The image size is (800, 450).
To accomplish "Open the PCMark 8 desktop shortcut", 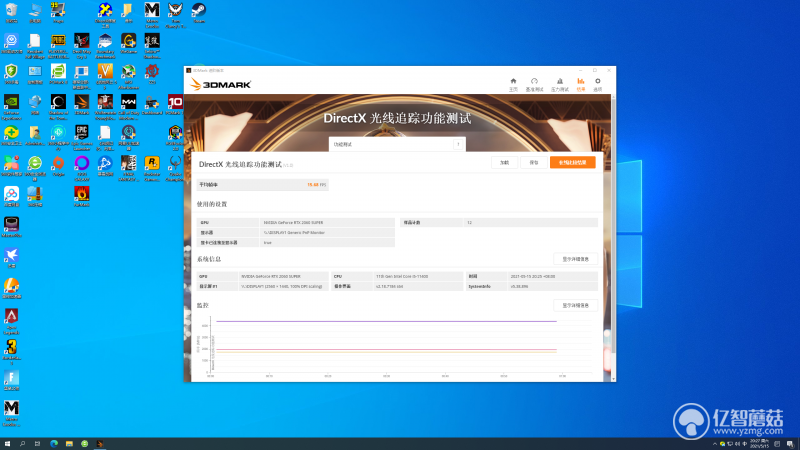I will [58, 74].
